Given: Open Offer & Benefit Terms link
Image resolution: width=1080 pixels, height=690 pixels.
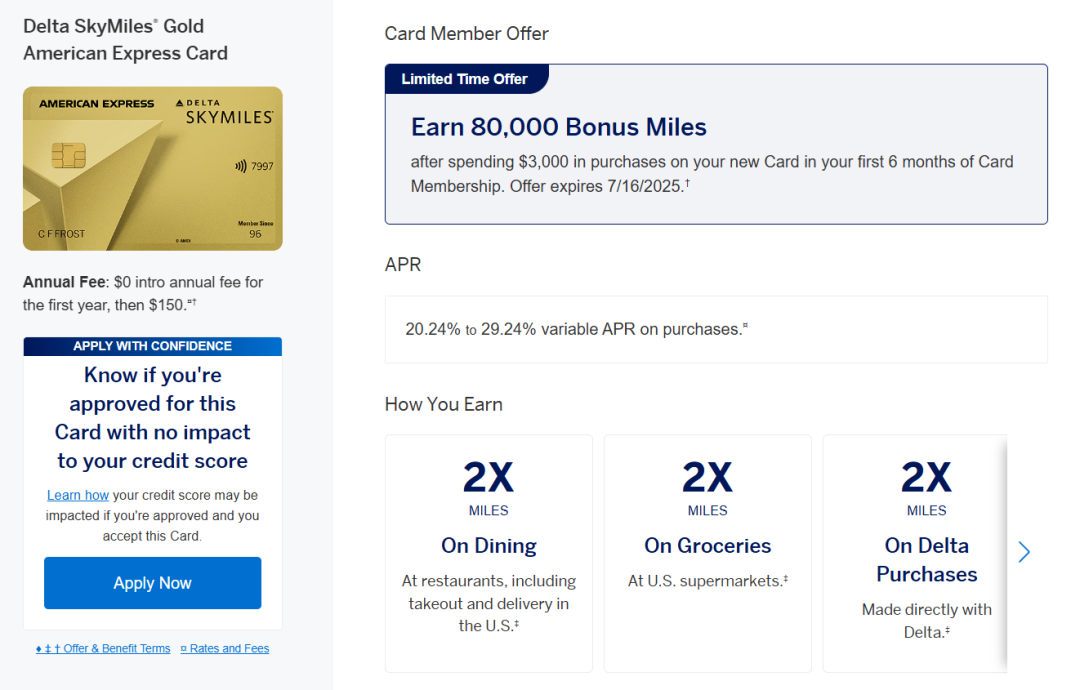Looking at the screenshot, I should coord(103,648).
